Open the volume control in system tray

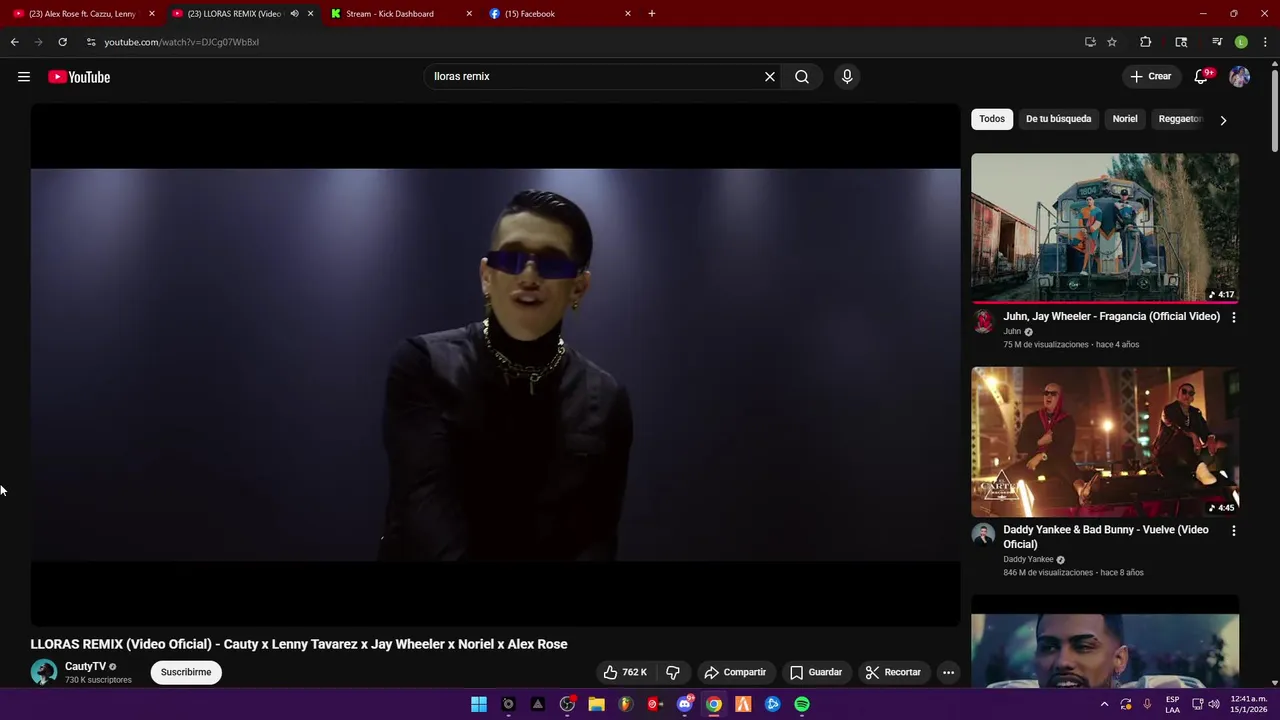(1213, 704)
